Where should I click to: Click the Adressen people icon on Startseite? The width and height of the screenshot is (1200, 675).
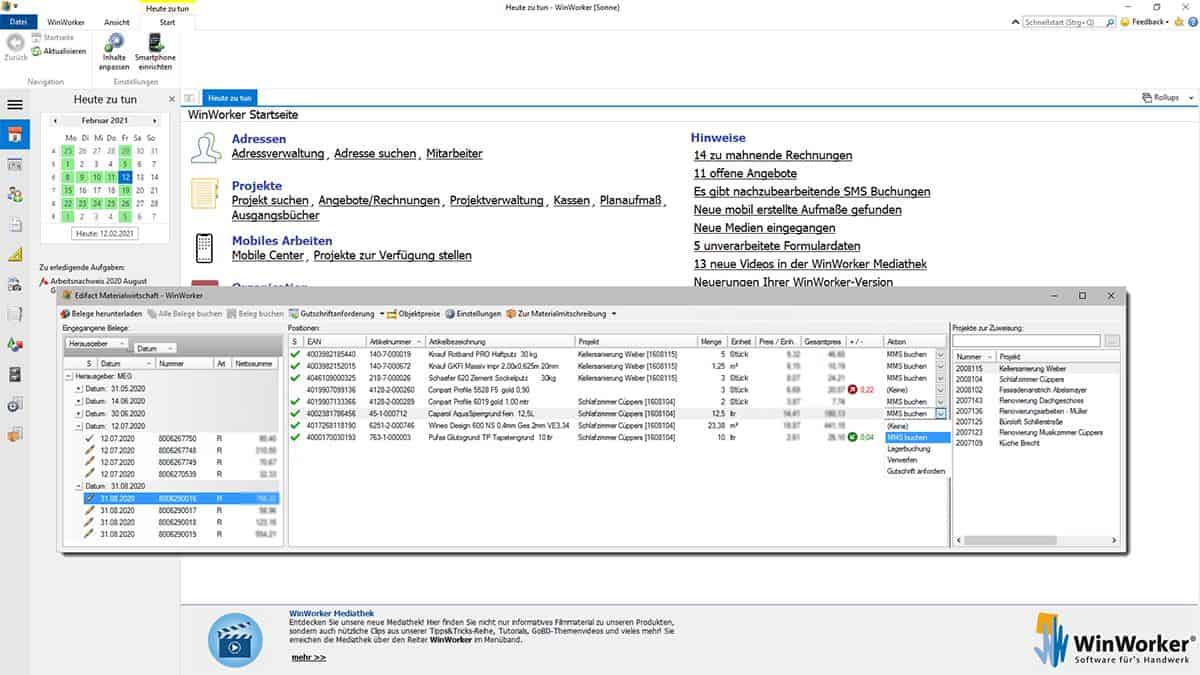pyautogui.click(x=206, y=147)
